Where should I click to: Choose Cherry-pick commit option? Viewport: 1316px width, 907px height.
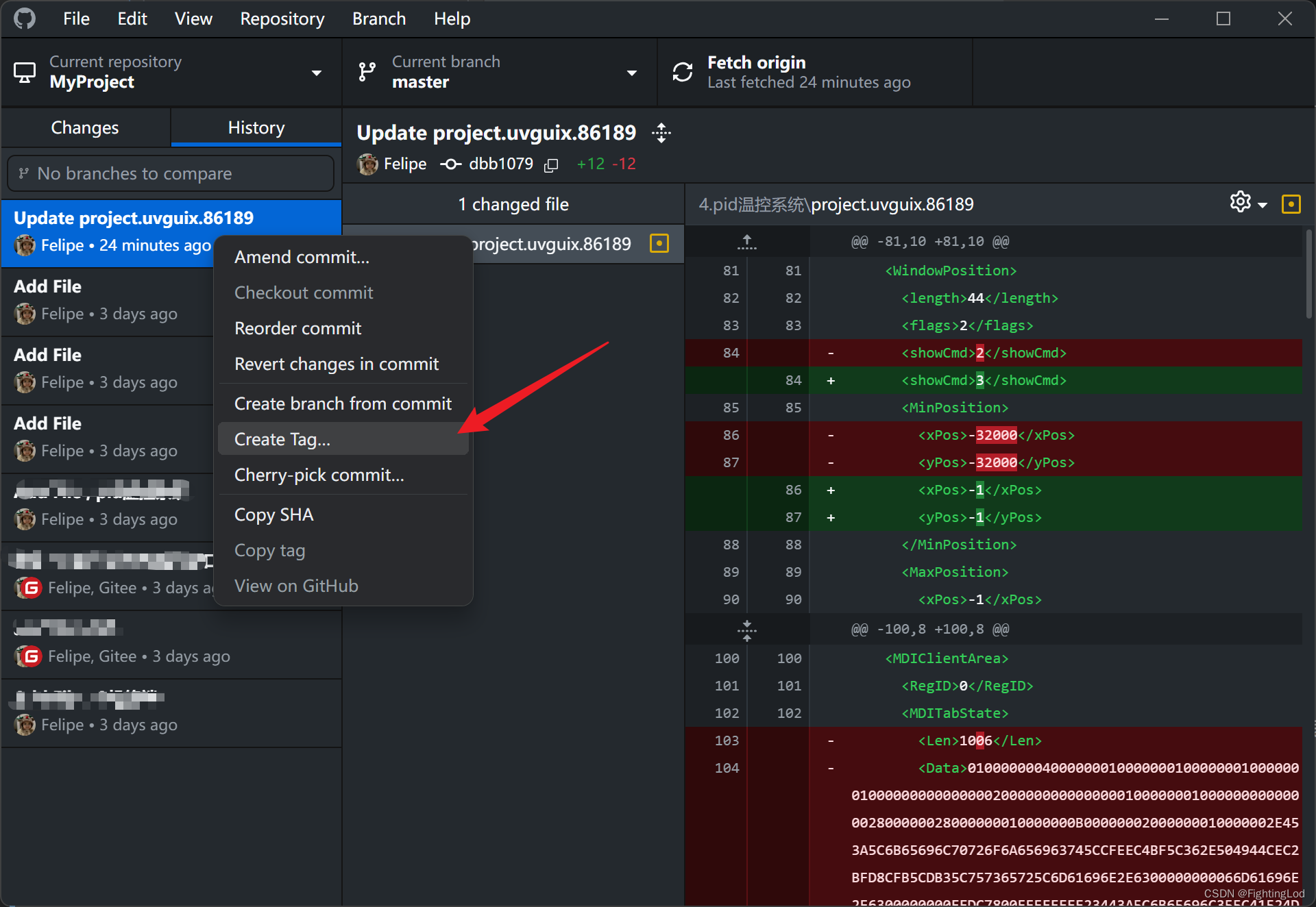343,475
